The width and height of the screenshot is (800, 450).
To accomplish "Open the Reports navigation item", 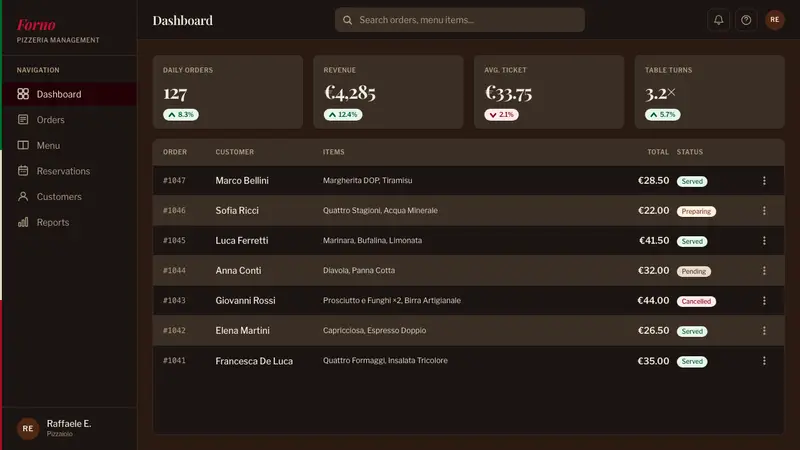I will (70, 222).
